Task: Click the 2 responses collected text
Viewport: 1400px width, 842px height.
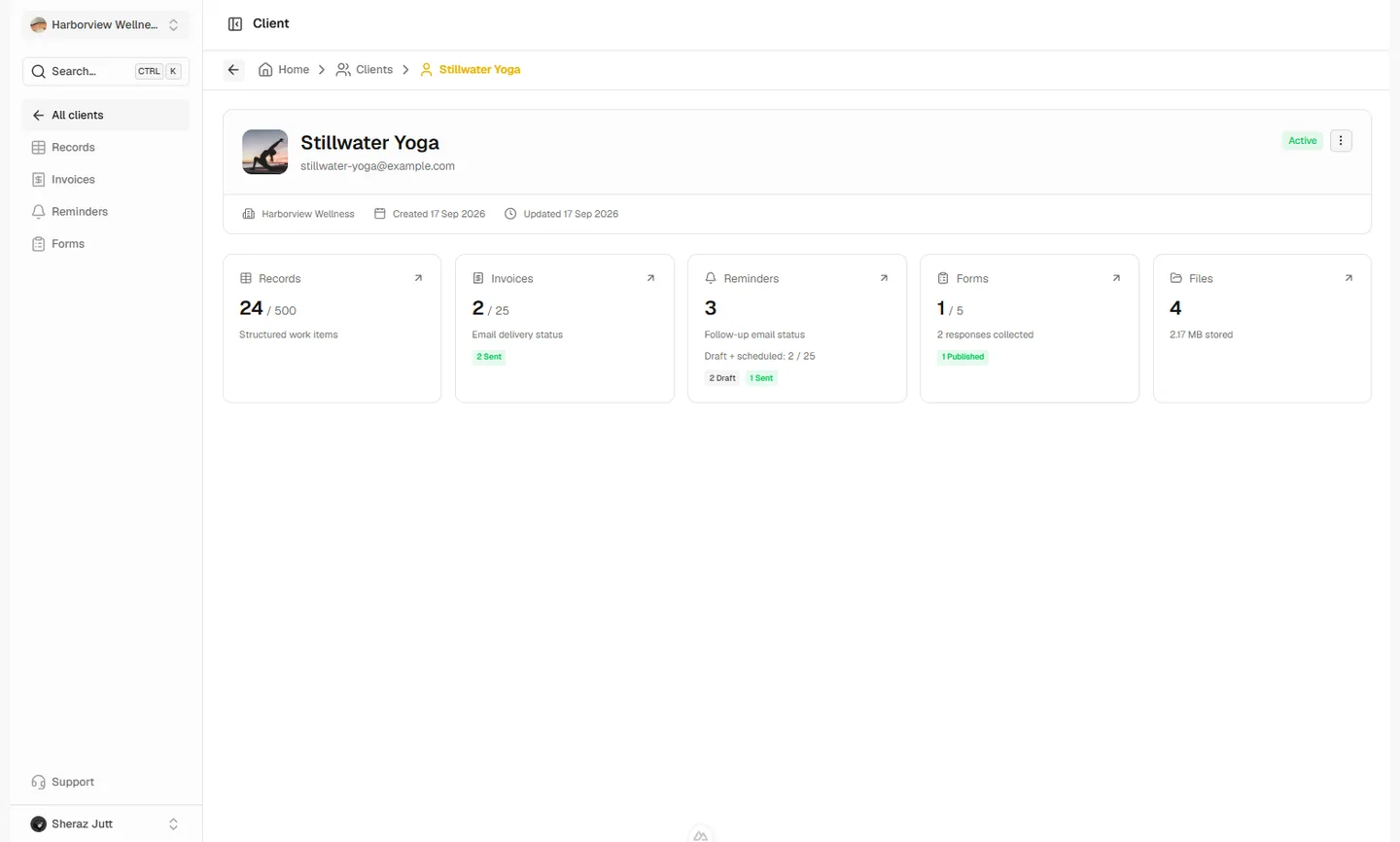Action: [x=985, y=334]
